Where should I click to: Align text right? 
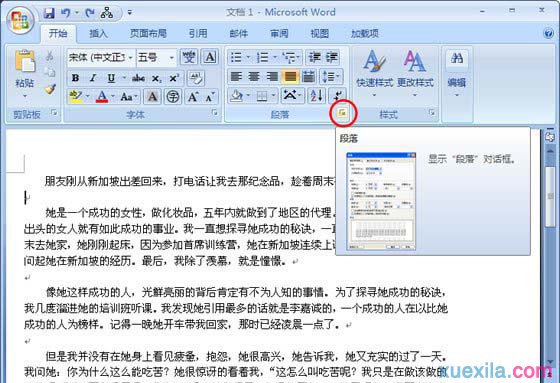pyautogui.click(x=272, y=76)
